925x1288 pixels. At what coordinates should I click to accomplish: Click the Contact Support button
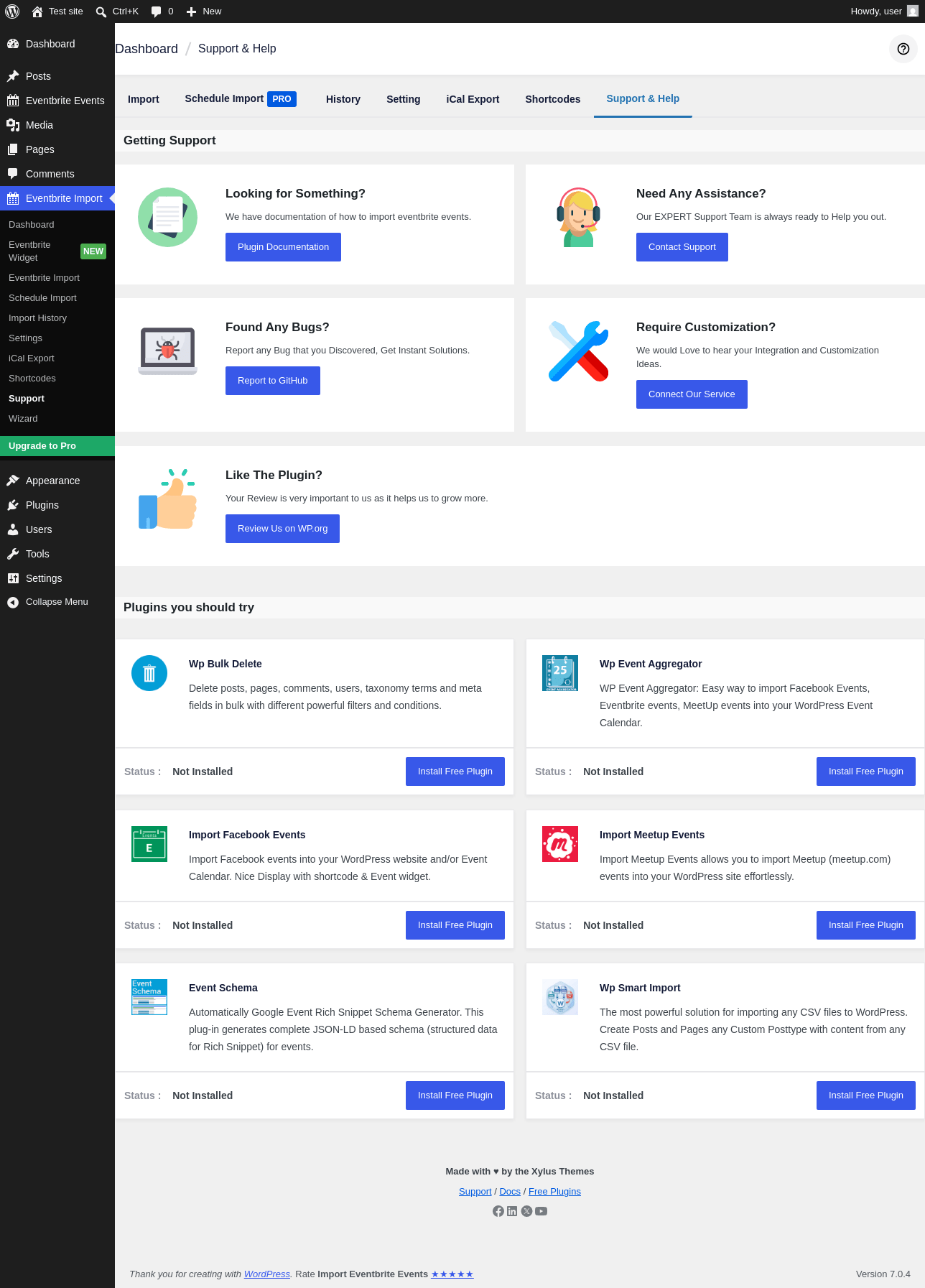point(682,247)
